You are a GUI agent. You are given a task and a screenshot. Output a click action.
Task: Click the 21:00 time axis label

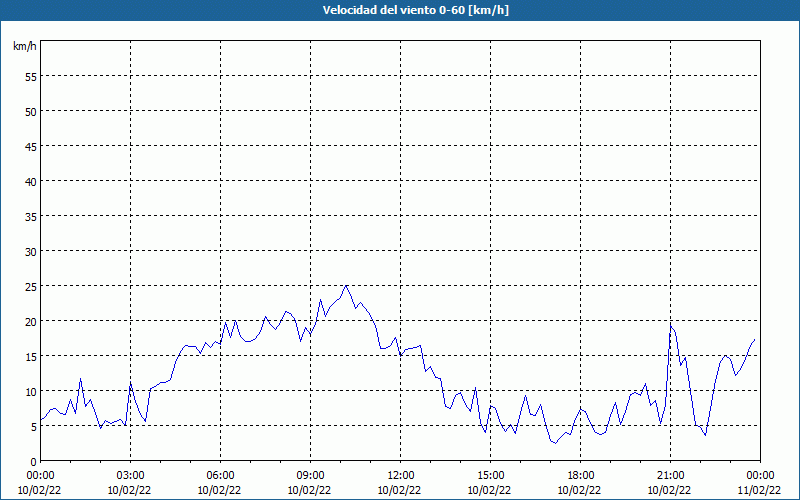pyautogui.click(x=670, y=475)
